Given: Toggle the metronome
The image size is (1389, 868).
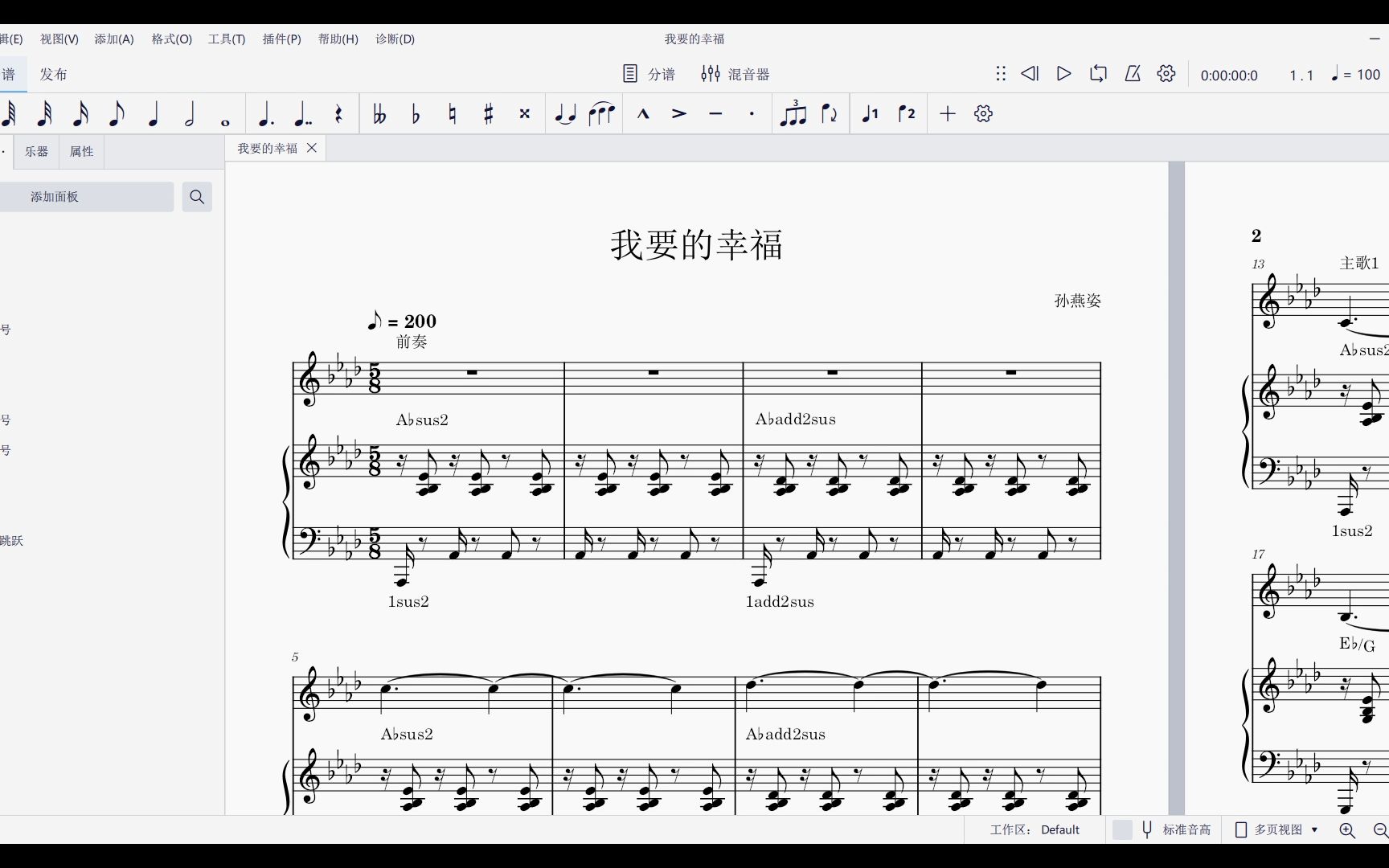Looking at the screenshot, I should point(1133,74).
